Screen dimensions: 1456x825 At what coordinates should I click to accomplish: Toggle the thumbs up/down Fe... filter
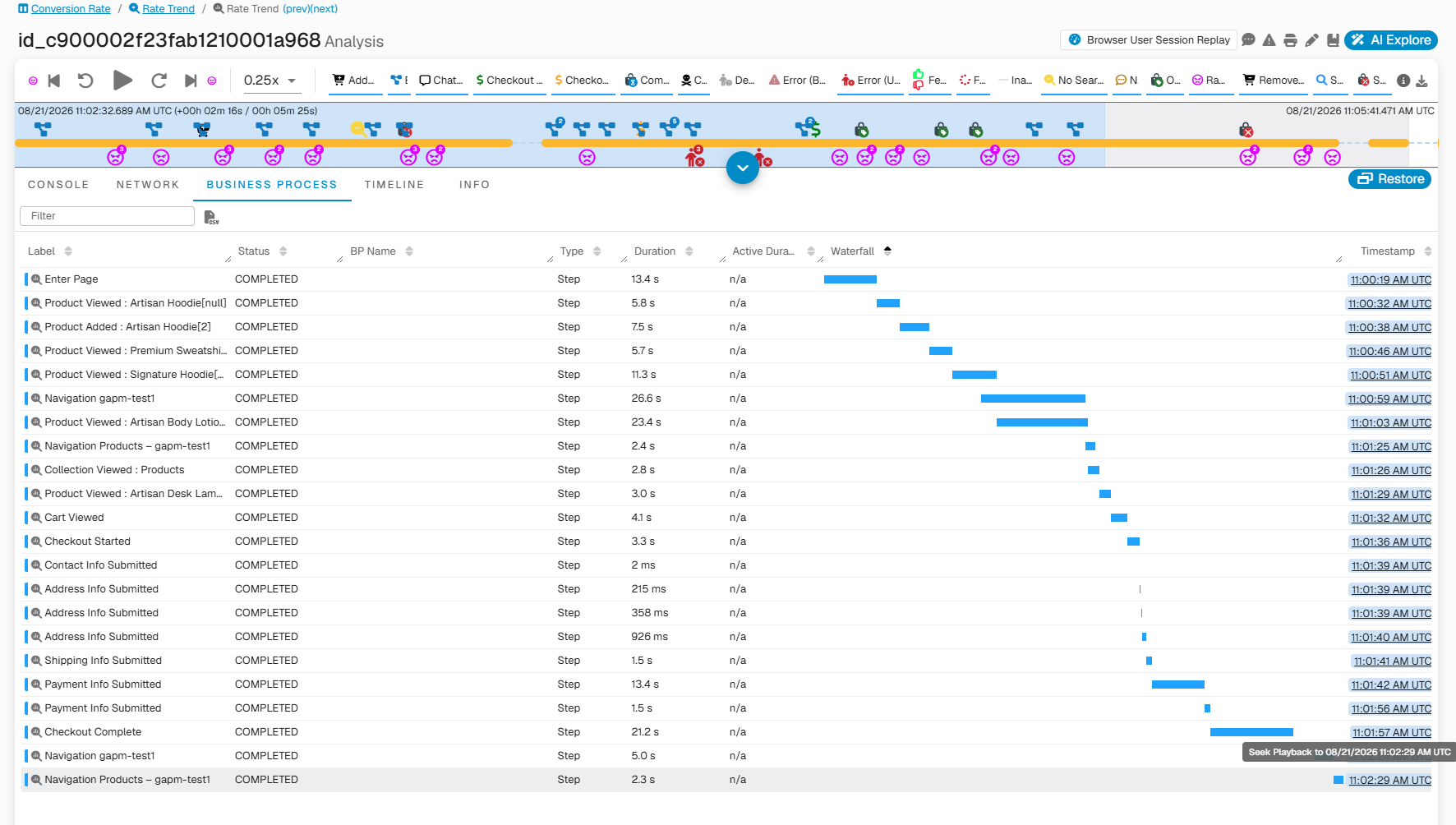929,81
